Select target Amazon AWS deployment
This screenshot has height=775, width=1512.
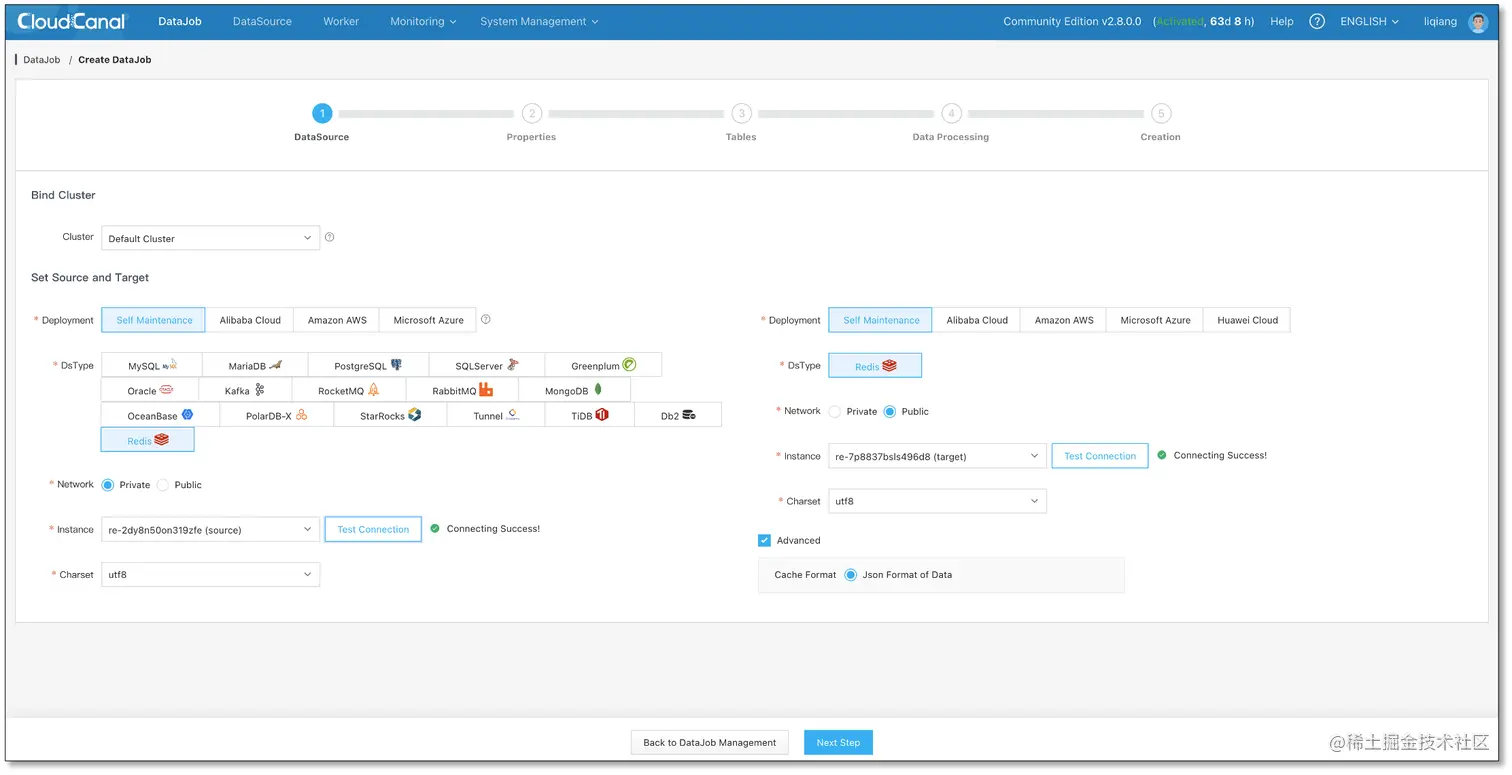pos(1064,320)
